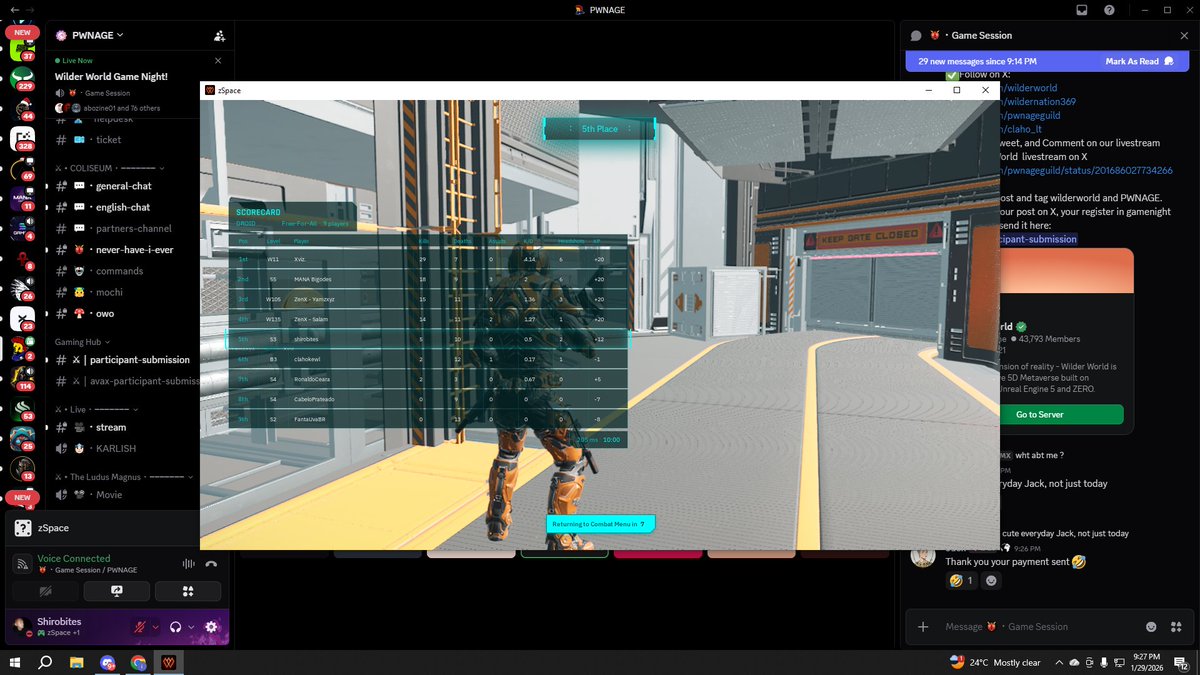This screenshot has height=675, width=1200.
Task: Expand PWNAGE server menu dropdown
Action: (x=120, y=35)
